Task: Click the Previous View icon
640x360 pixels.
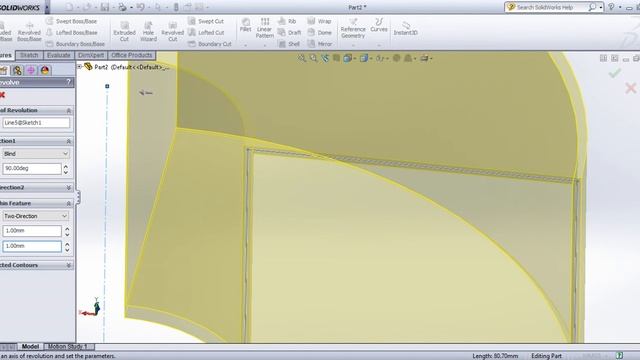Action: pos(324,58)
